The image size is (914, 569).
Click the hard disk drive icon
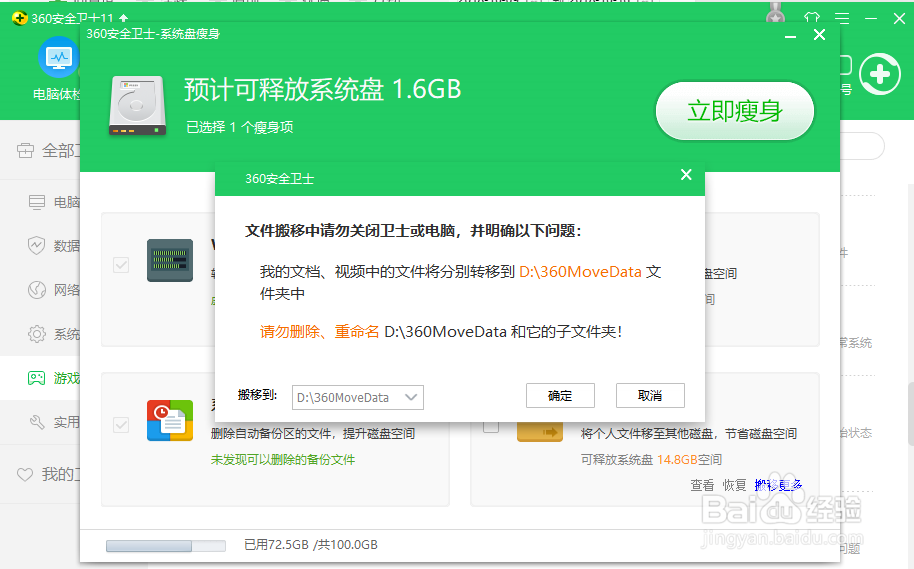point(138,106)
